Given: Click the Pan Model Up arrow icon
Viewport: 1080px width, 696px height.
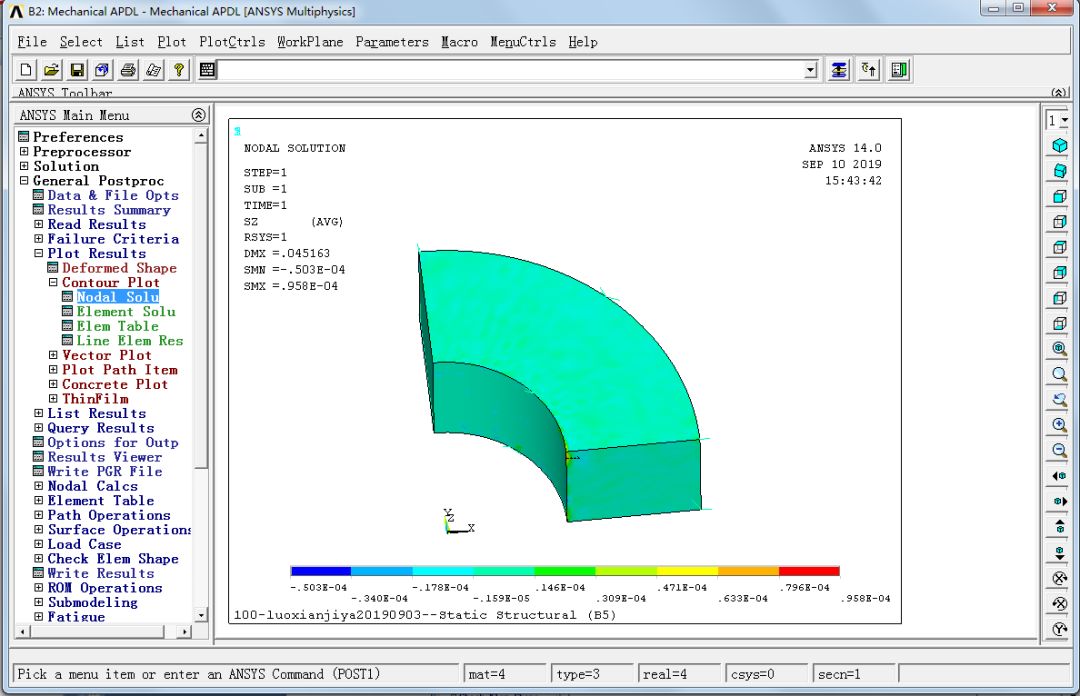Looking at the screenshot, I should point(1059,527).
